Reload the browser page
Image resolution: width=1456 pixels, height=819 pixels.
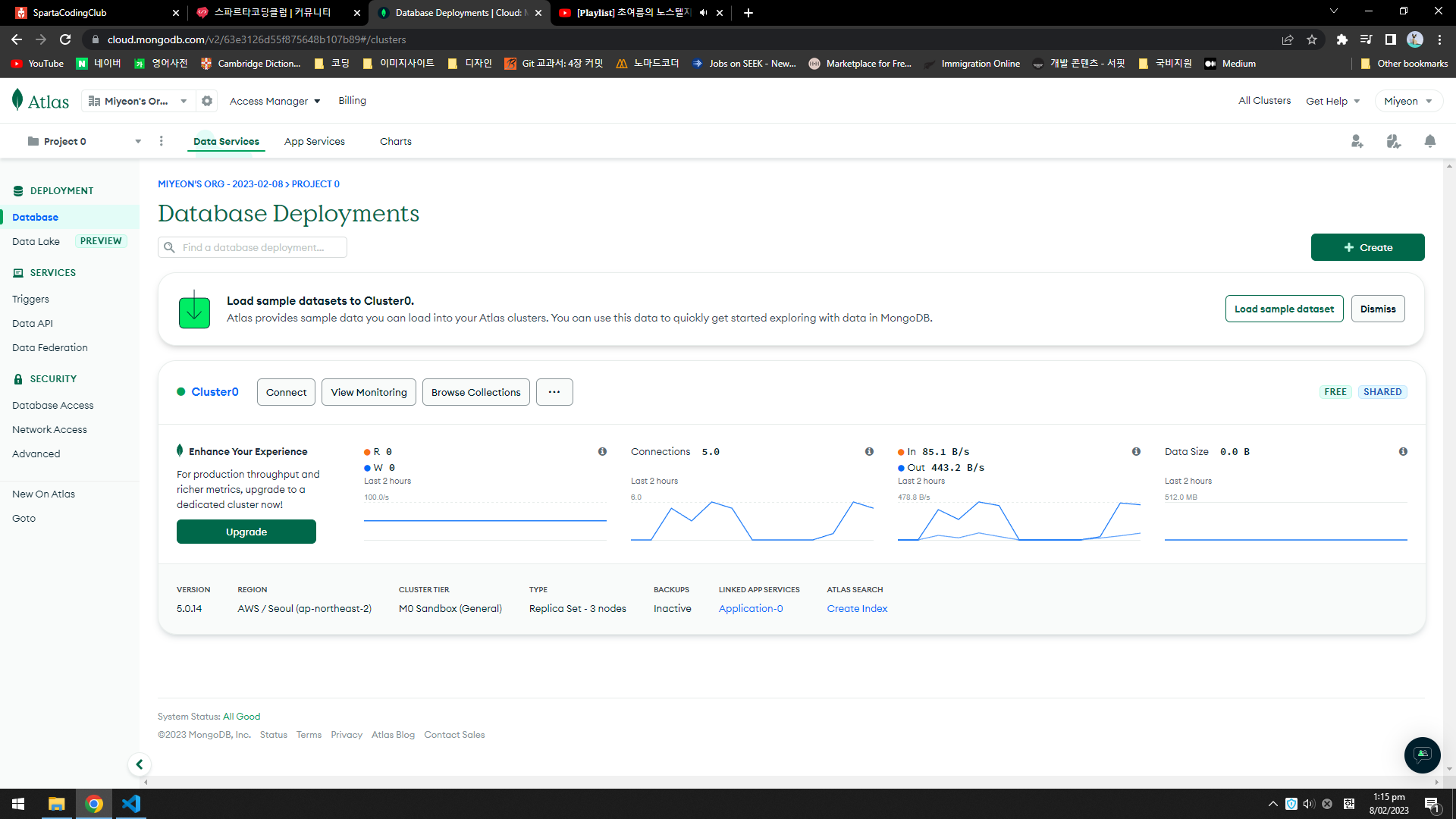tap(65, 39)
